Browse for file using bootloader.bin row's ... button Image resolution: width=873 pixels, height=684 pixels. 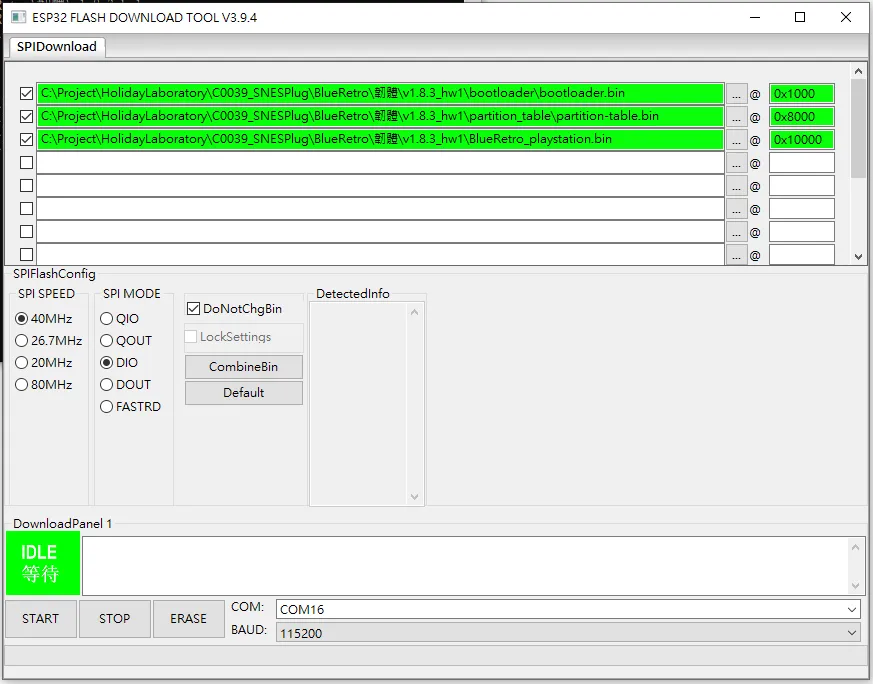tap(736, 94)
